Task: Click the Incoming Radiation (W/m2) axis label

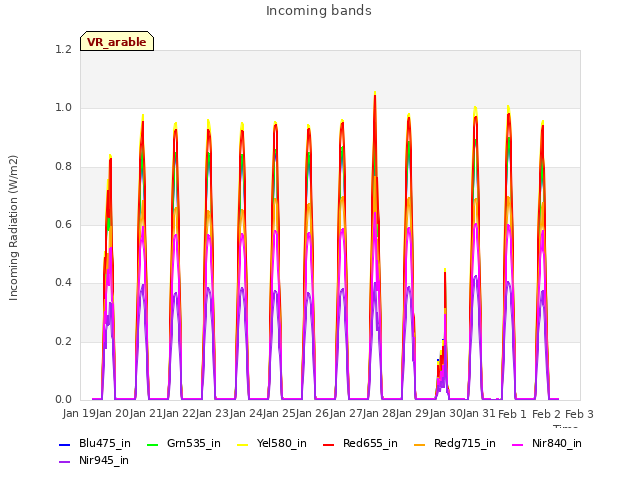Action: 13,227
